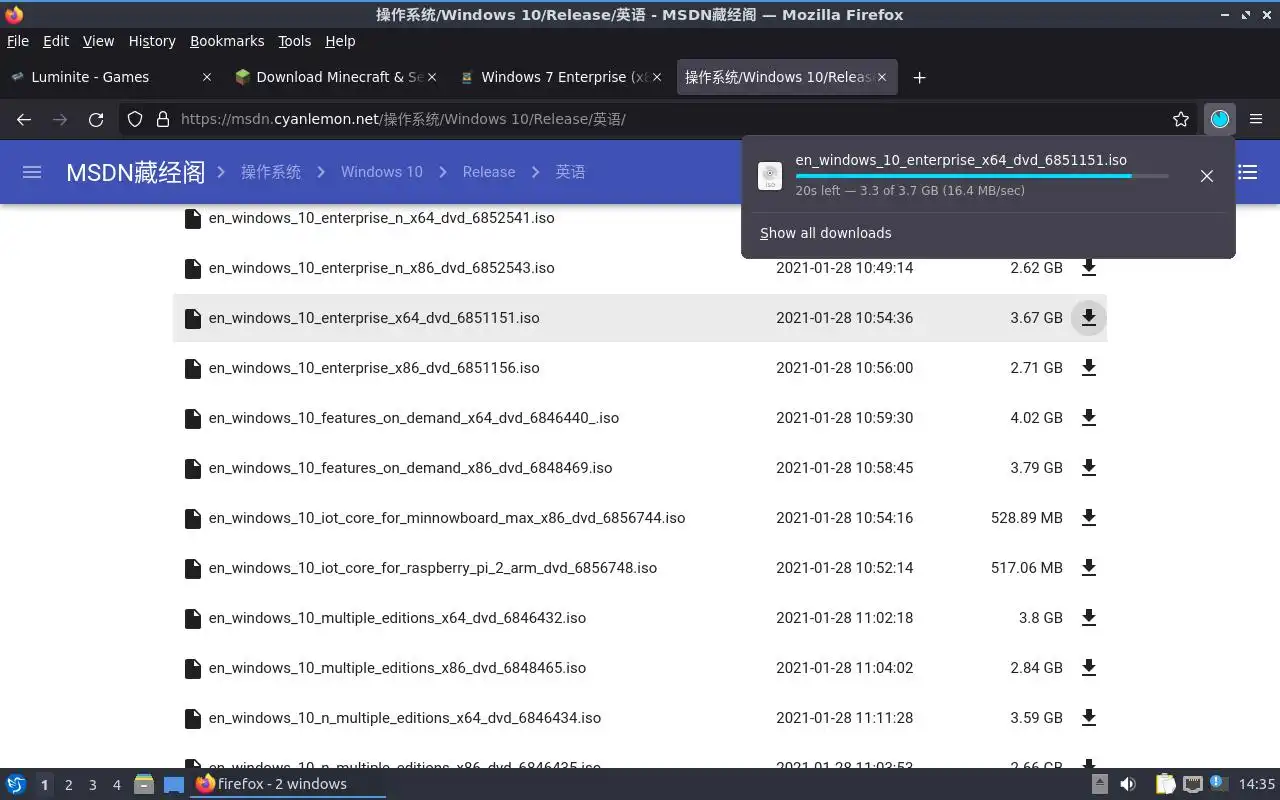Download multiple_editions_x64_dvd_6846432.iso

[1089, 618]
